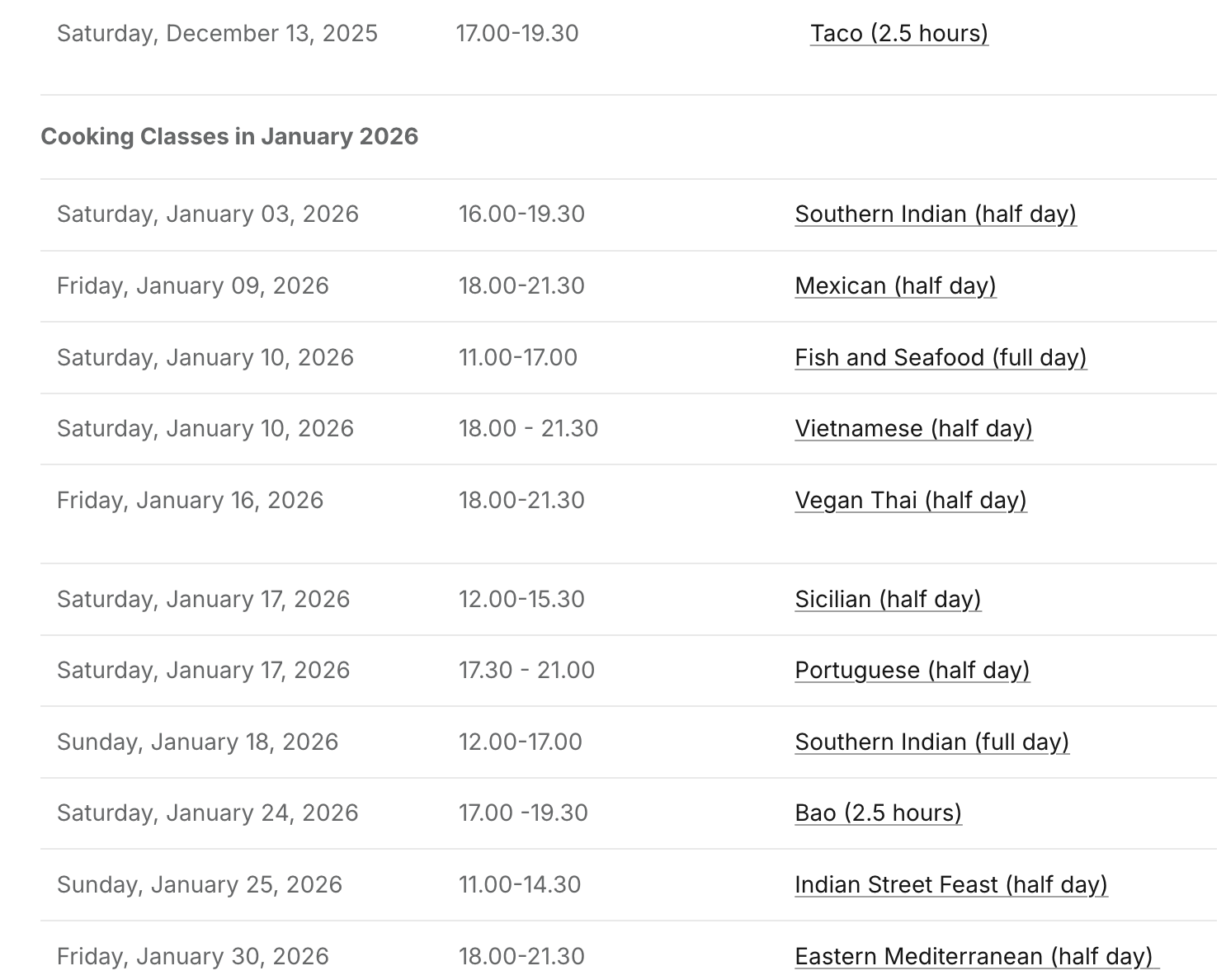Click the Cooking Classes in January 2026 heading
Image resolution: width=1226 pixels, height=980 pixels.
229,136
